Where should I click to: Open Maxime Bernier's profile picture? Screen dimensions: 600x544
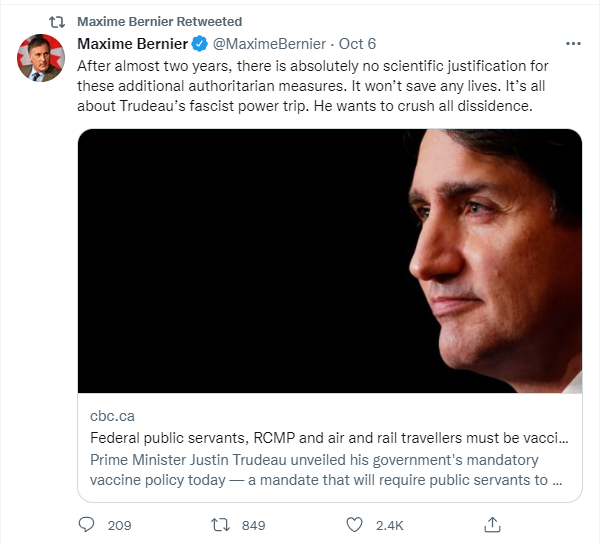tap(41, 58)
